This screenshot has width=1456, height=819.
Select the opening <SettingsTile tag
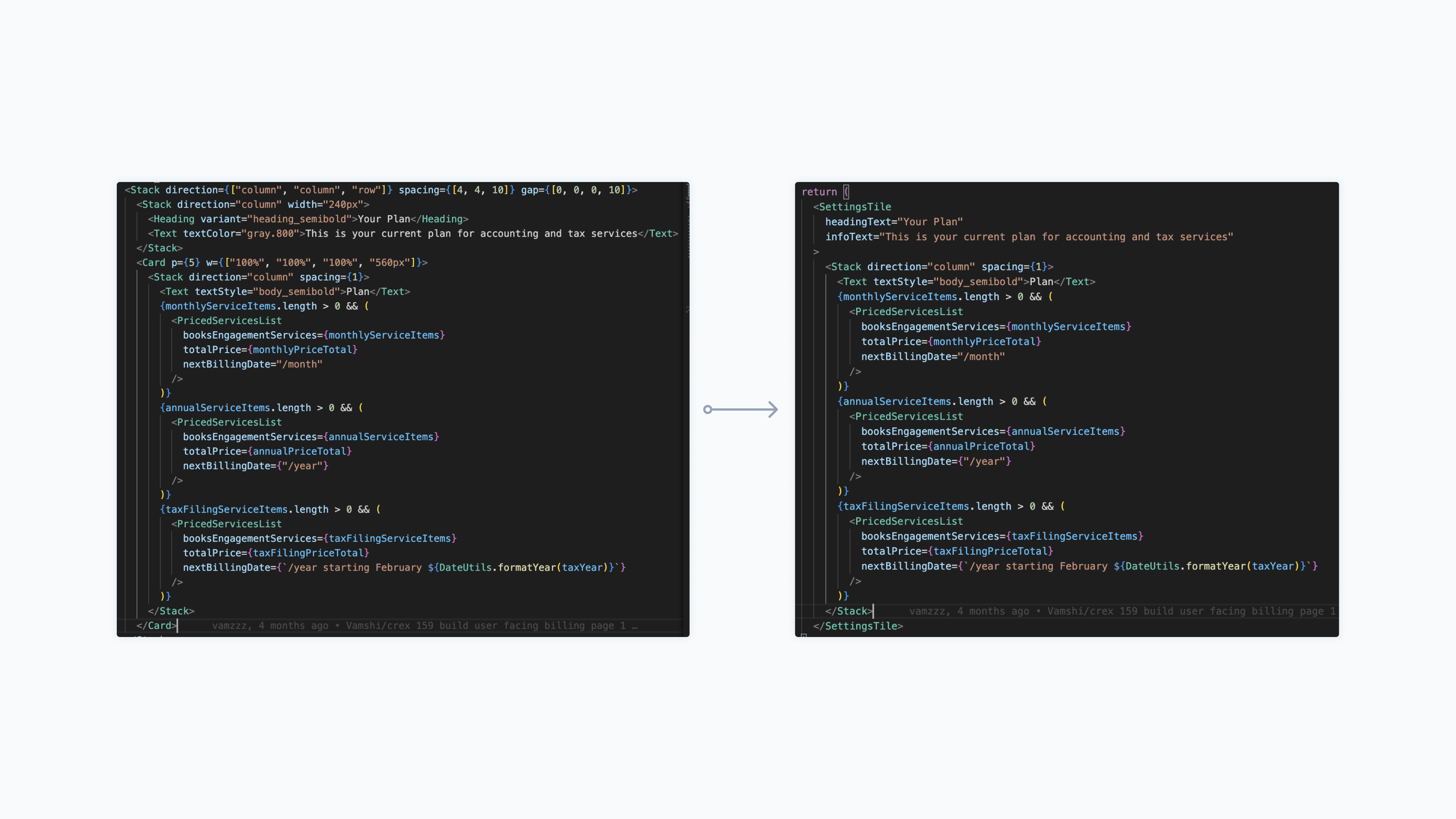(852, 207)
